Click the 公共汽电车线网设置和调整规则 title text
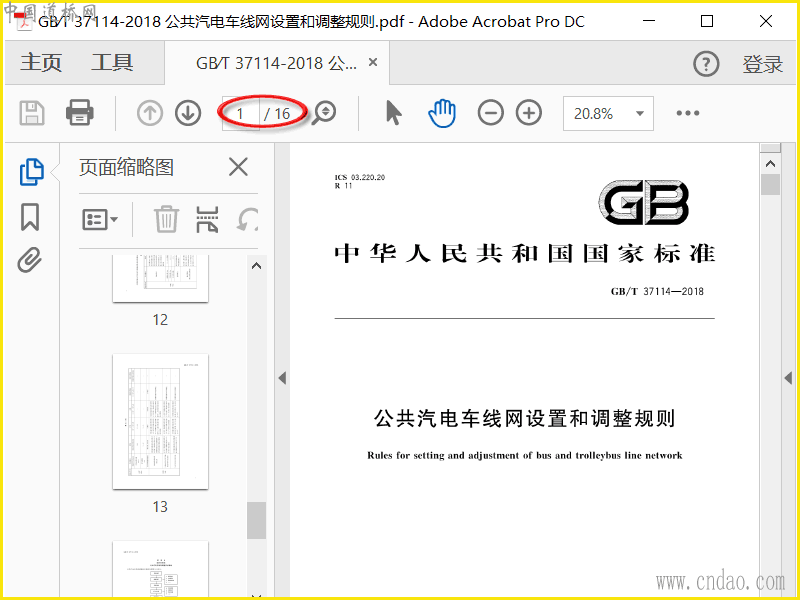Screen dimensions: 800x600 pyautogui.click(x=524, y=418)
